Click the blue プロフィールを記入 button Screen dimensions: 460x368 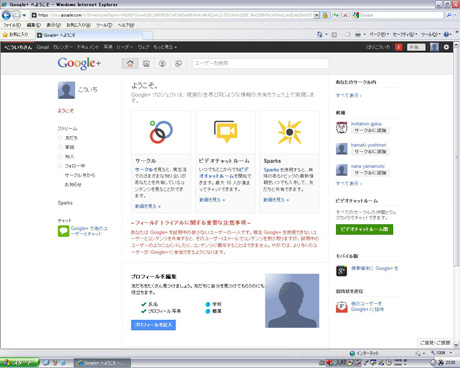153,325
